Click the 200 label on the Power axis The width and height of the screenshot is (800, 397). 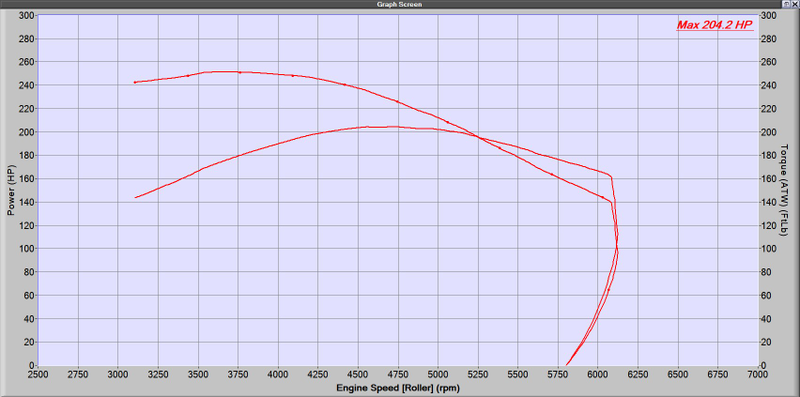[27, 132]
